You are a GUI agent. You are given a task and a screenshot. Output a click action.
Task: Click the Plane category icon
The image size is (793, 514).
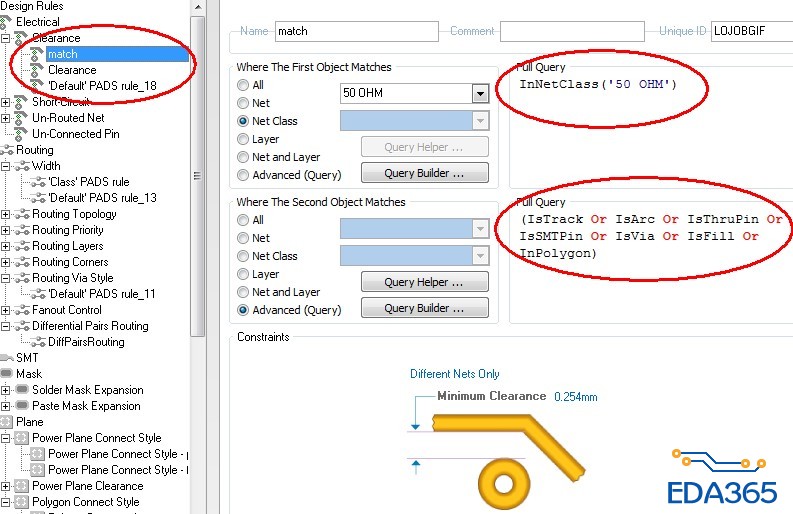click(x=6, y=422)
